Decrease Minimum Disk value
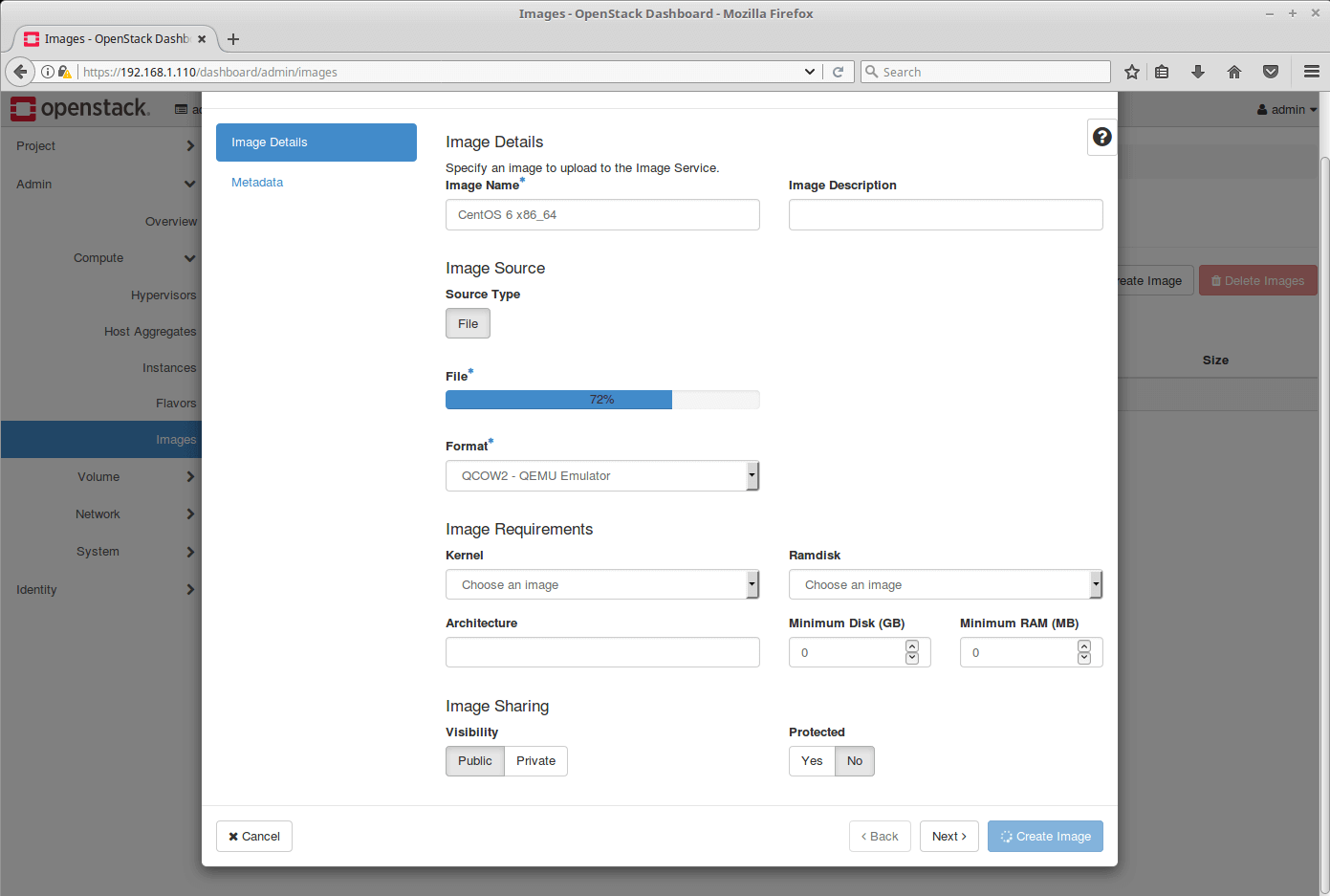 click(x=912, y=659)
